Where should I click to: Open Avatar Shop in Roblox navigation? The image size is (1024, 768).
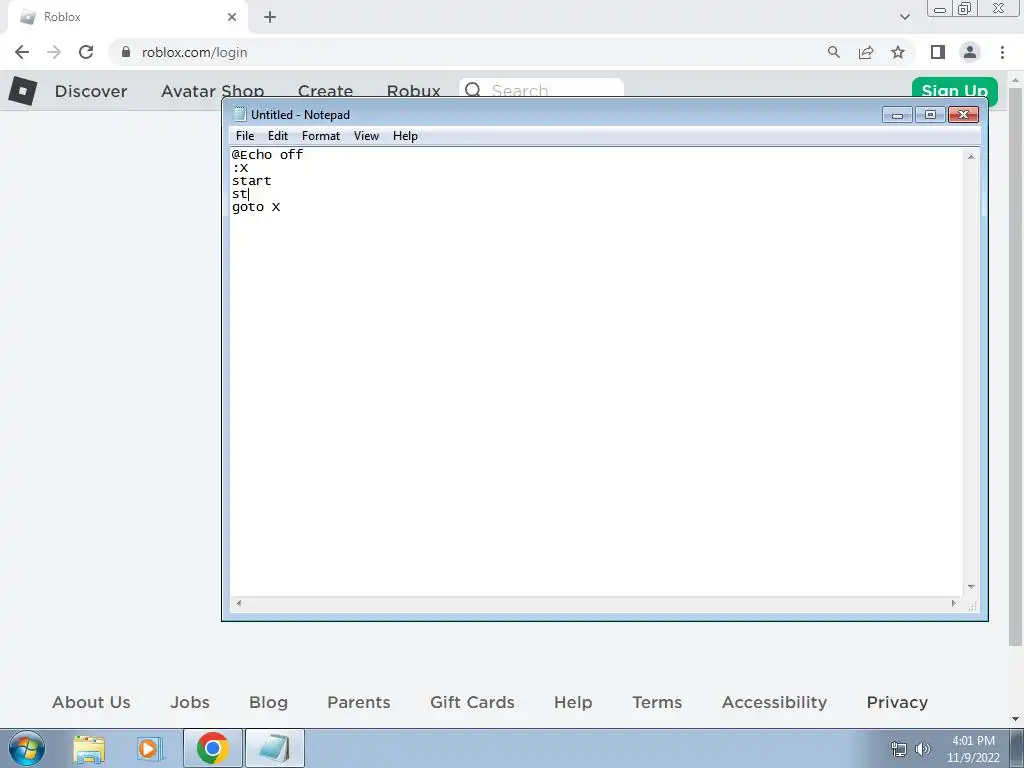(x=213, y=91)
